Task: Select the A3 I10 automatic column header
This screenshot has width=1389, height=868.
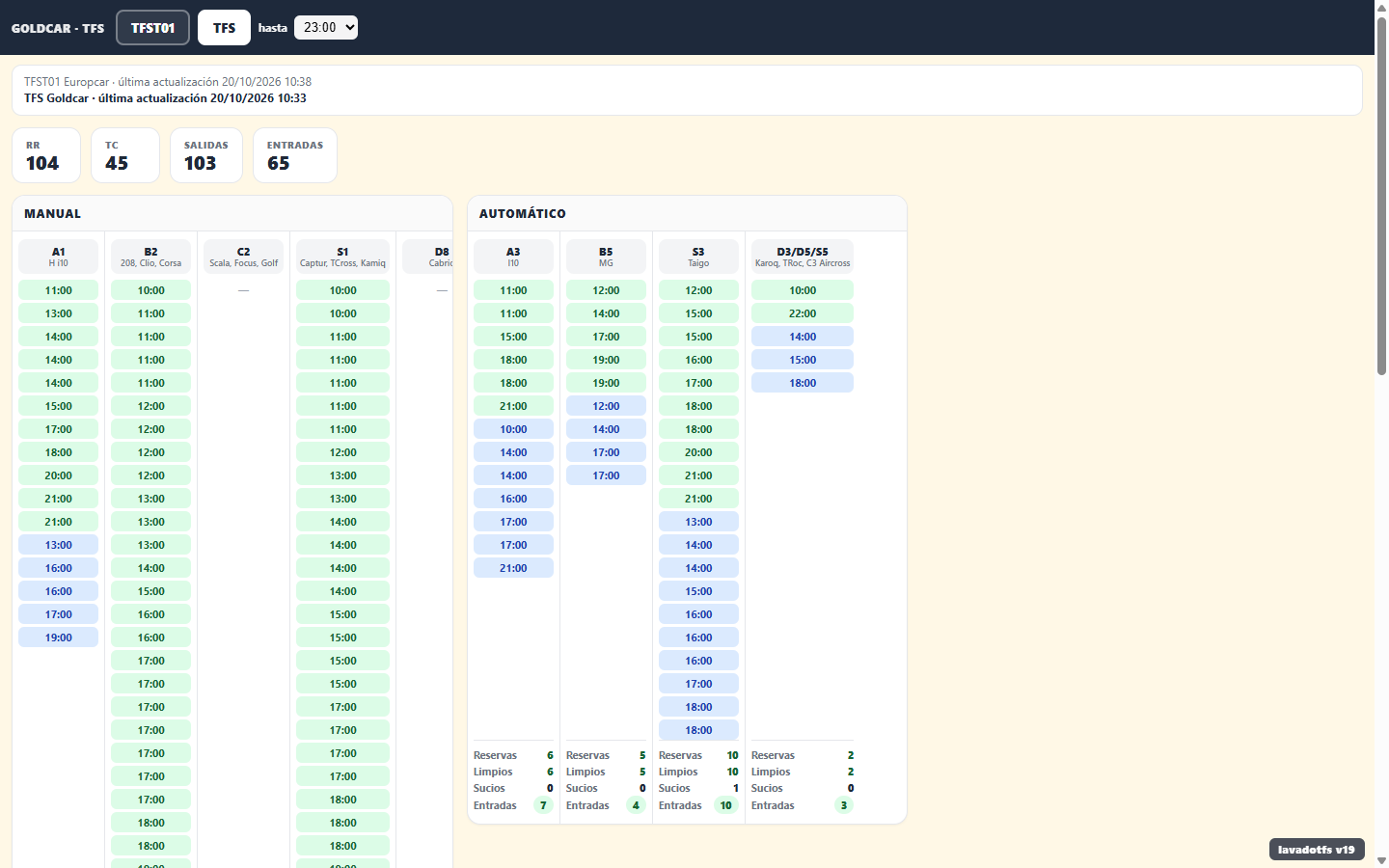Action: click(x=513, y=257)
